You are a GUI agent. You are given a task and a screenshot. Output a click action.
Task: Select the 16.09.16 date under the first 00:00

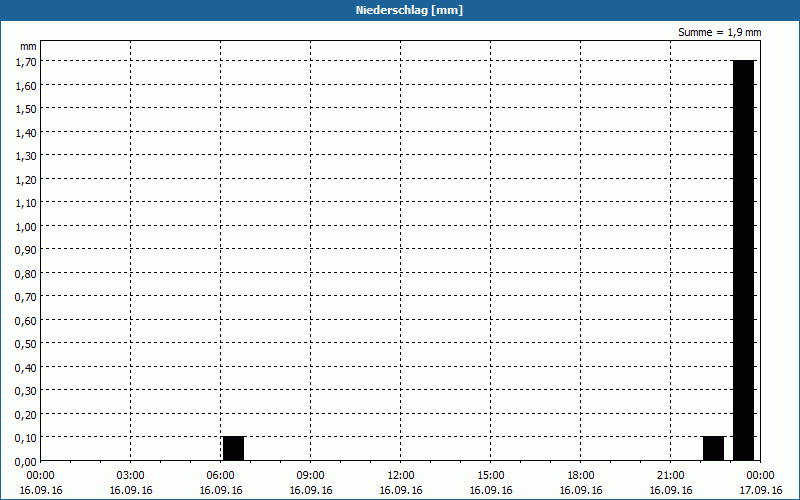tap(41, 490)
